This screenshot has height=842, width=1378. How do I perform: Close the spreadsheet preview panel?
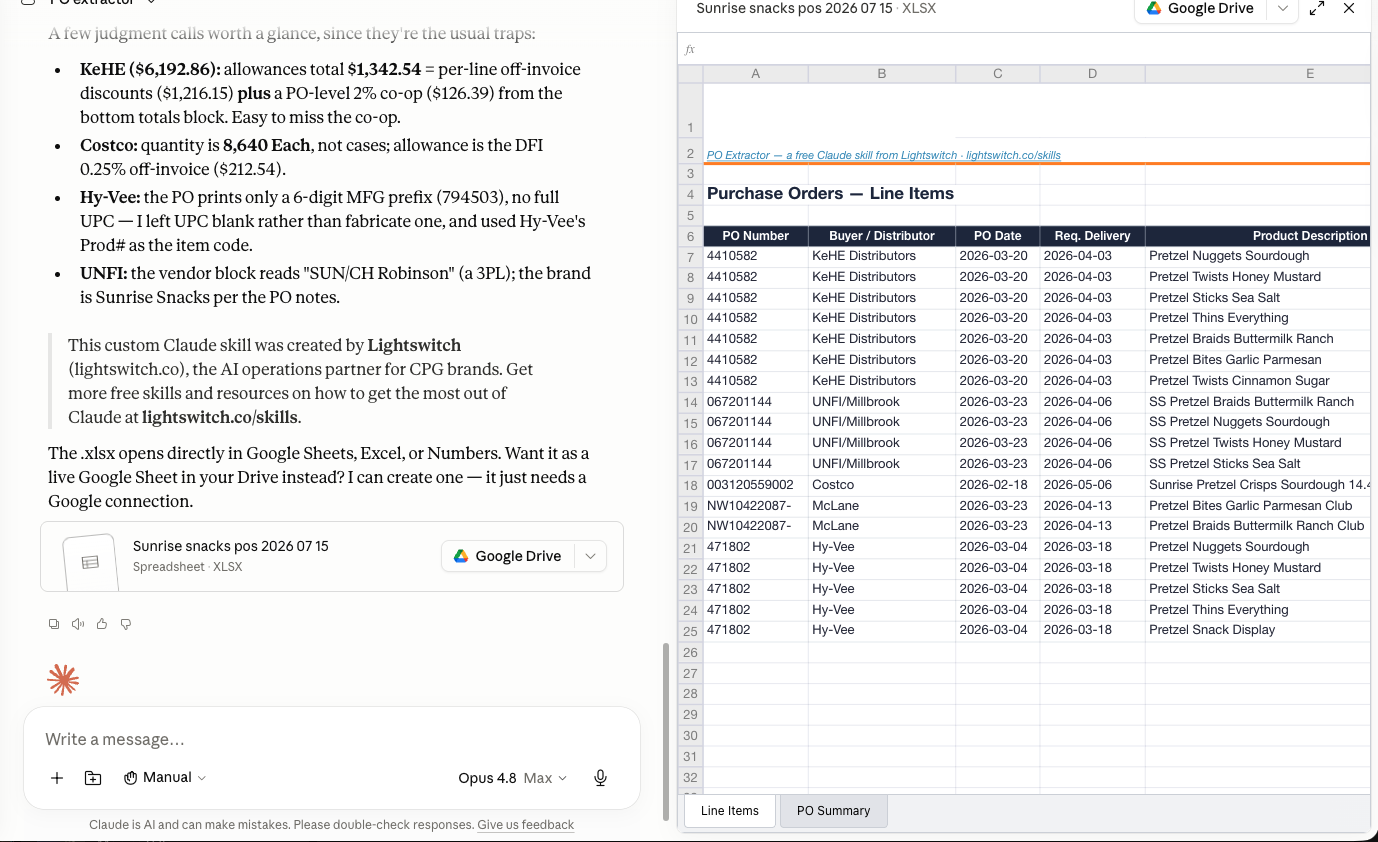1349,8
